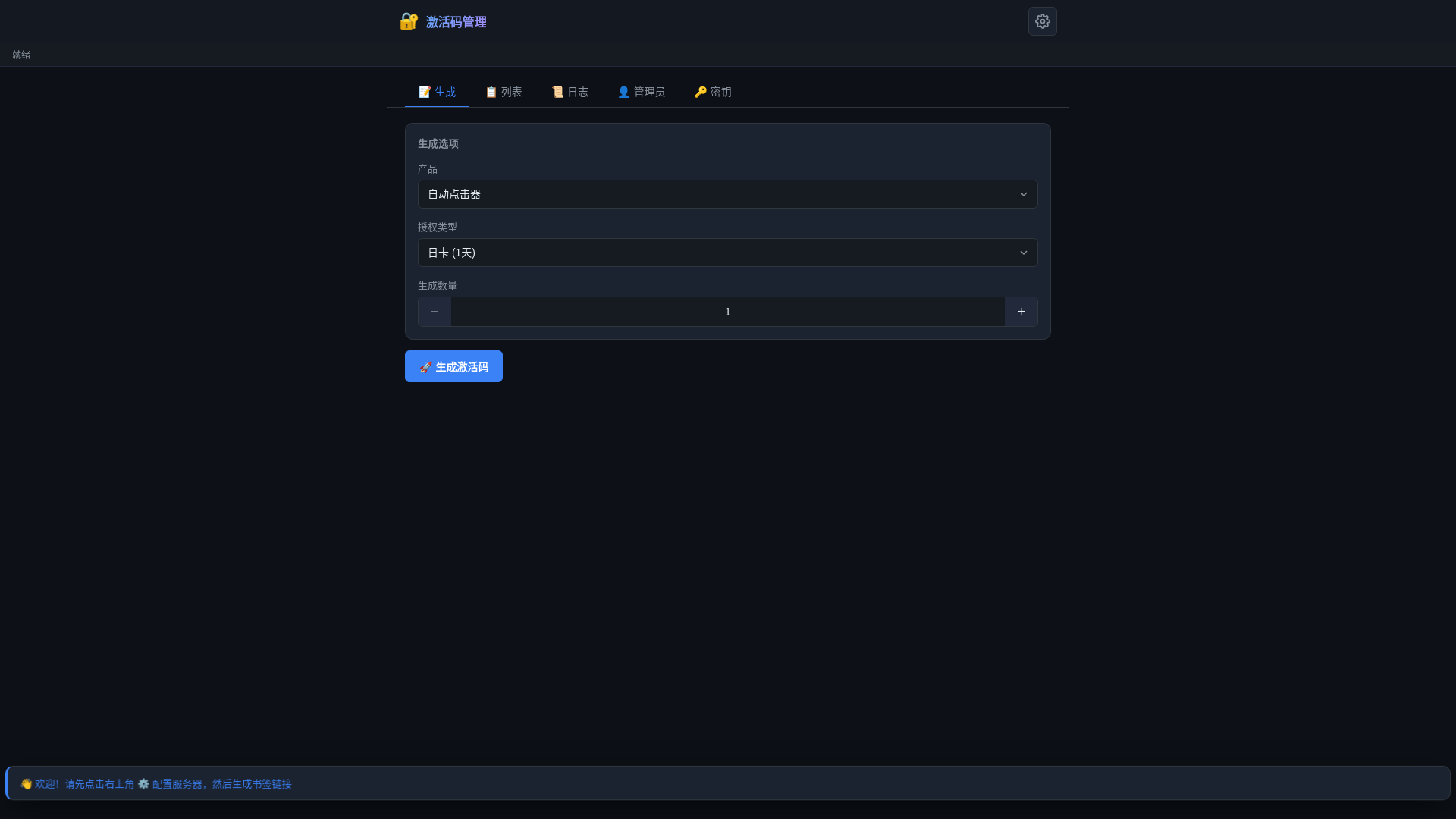This screenshot has height=819, width=1456.
Task: Focus the 生成数量 number field
Action: (728, 312)
